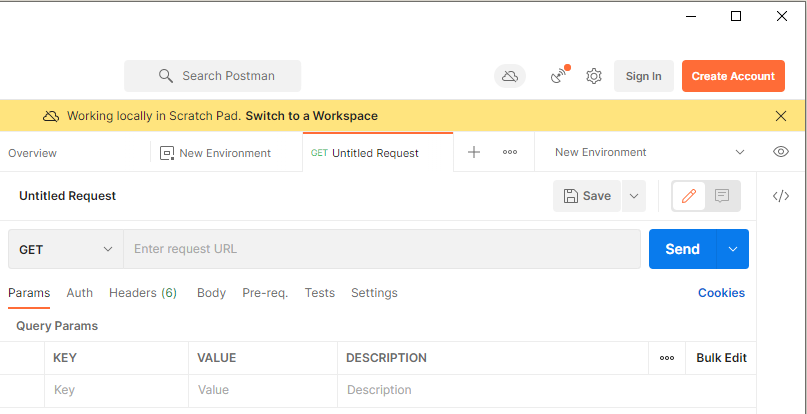The width and height of the screenshot is (807, 414).
Task: Switch to the New Environment tab
Action: click(x=225, y=153)
